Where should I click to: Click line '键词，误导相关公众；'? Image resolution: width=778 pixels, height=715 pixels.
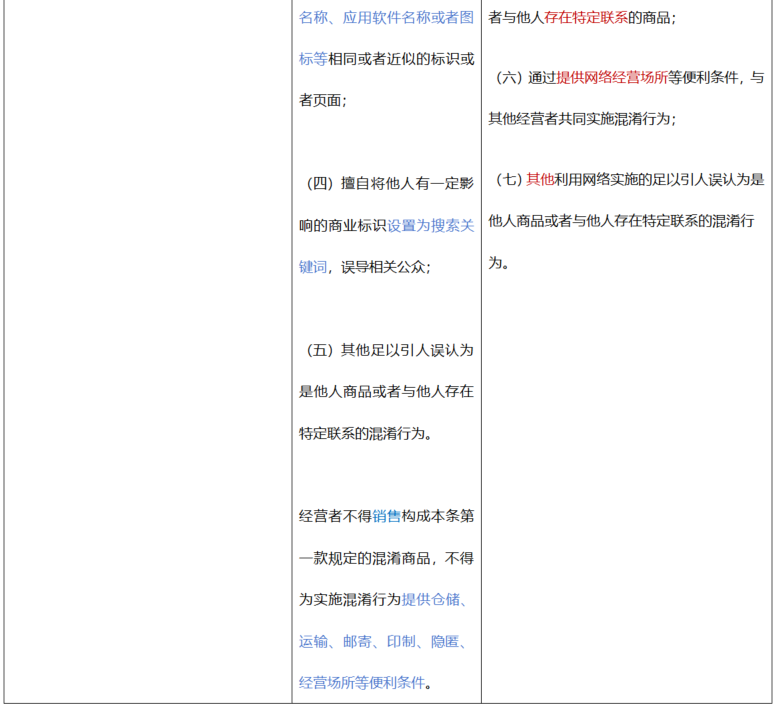[365, 267]
